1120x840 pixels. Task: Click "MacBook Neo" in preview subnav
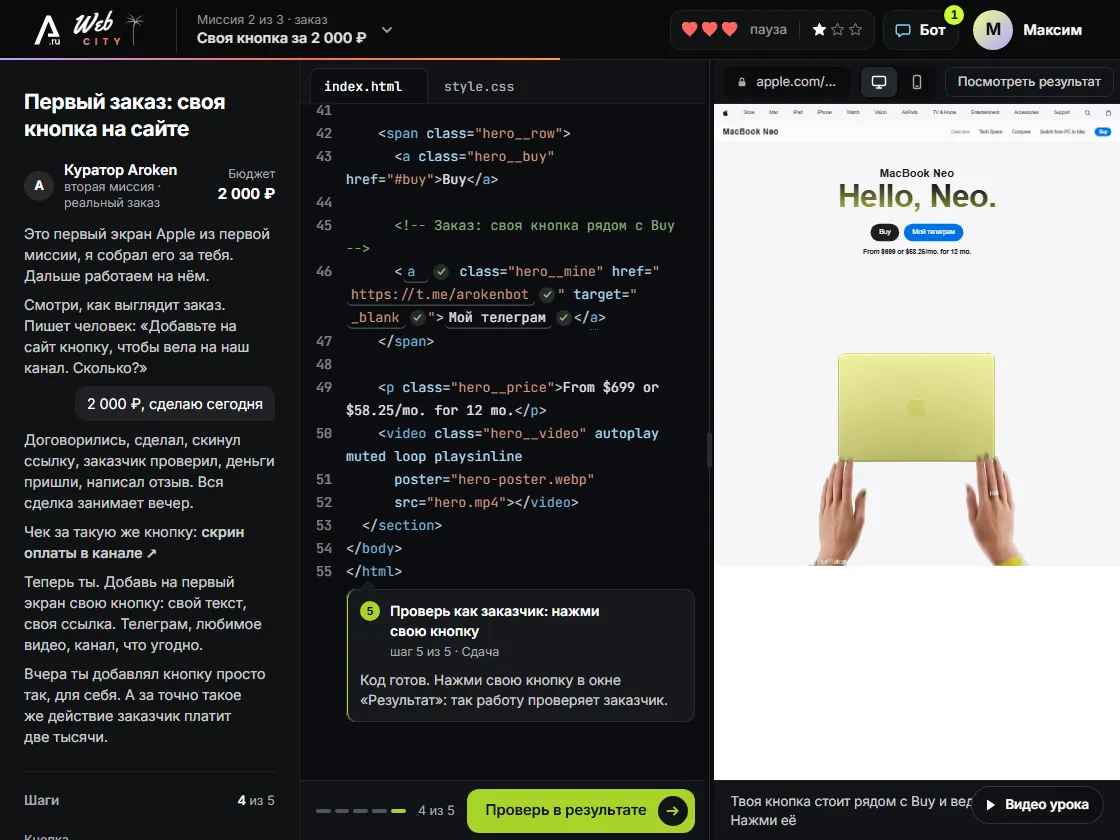point(750,131)
